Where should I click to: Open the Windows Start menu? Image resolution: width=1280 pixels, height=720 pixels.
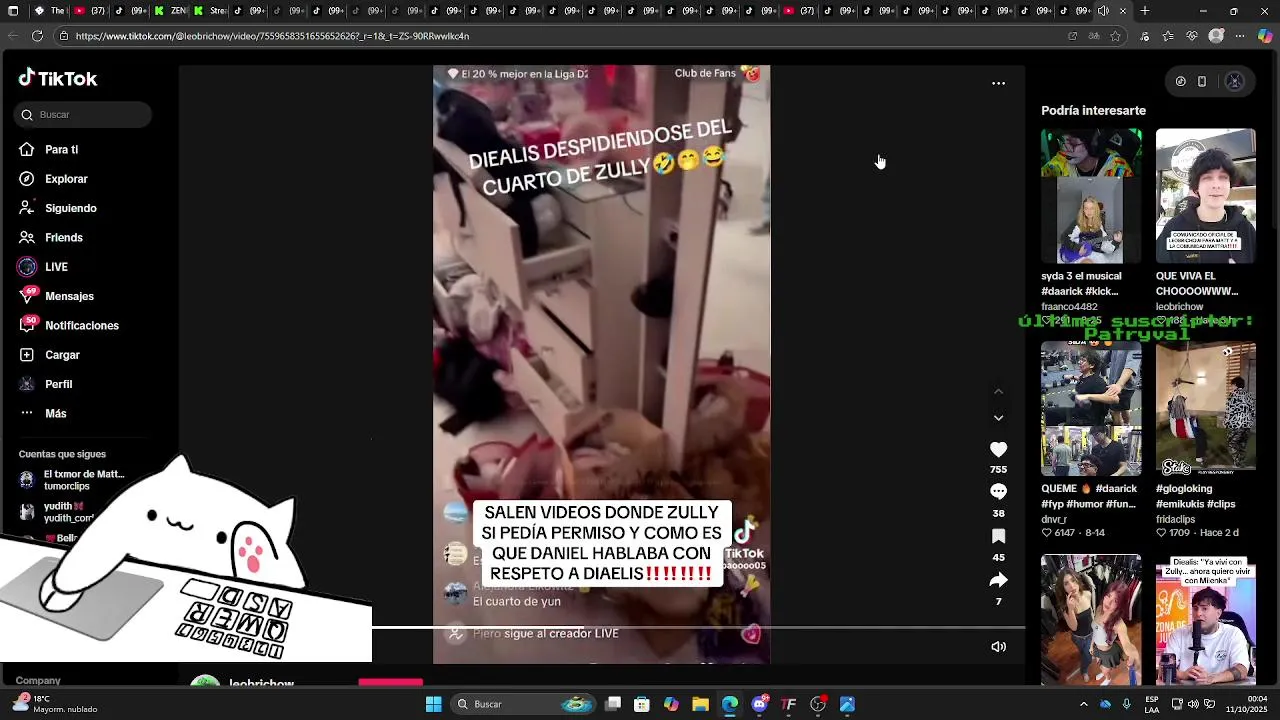[x=433, y=704]
